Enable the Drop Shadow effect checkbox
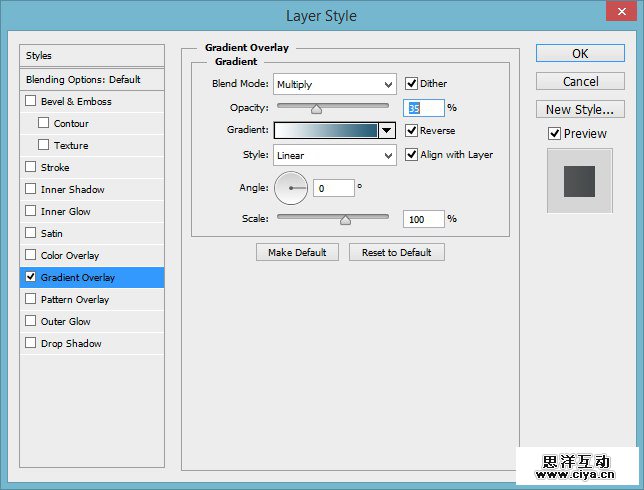Image resolution: width=644 pixels, height=490 pixels. [31, 344]
